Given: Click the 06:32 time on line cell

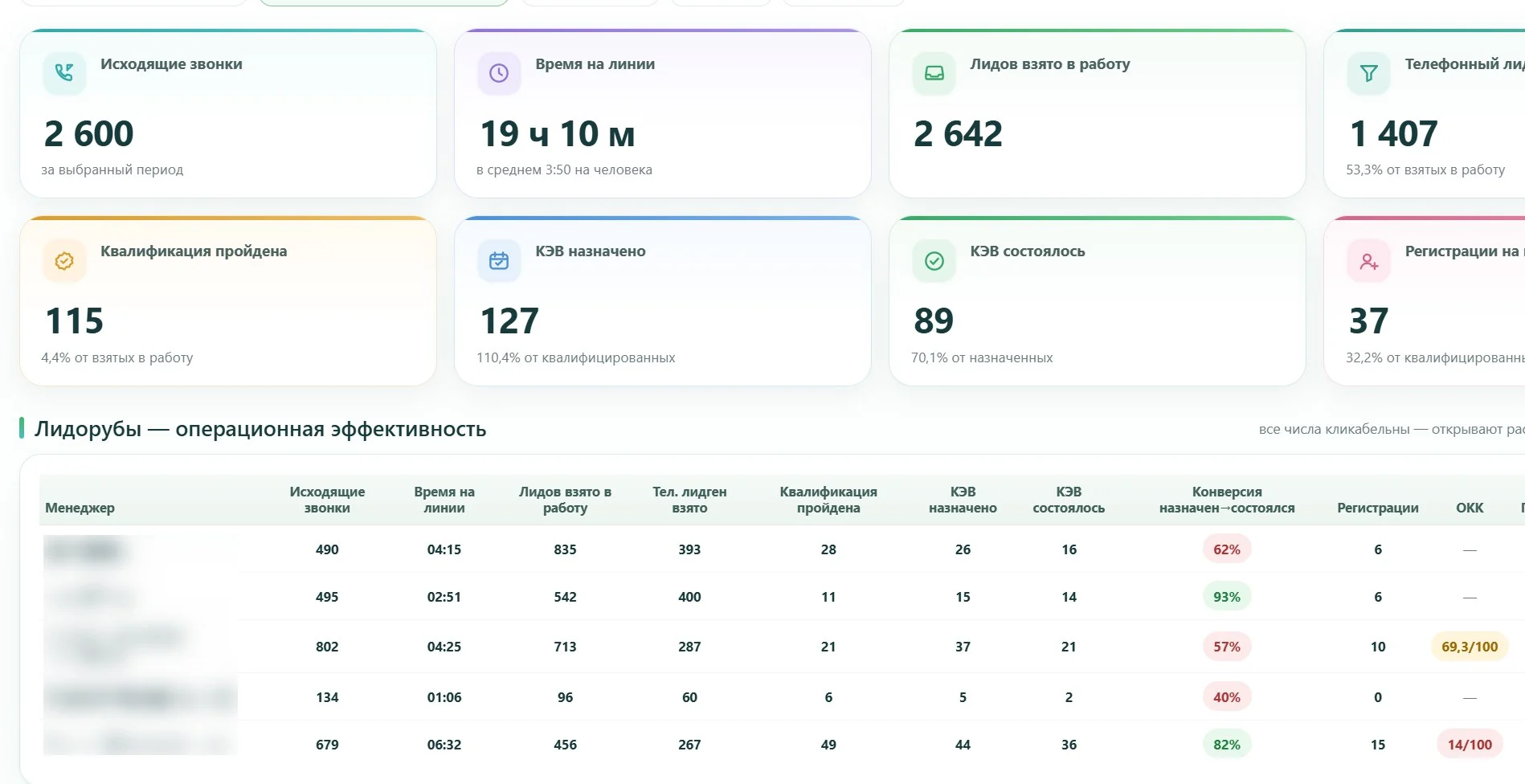Looking at the screenshot, I should click(x=444, y=745).
